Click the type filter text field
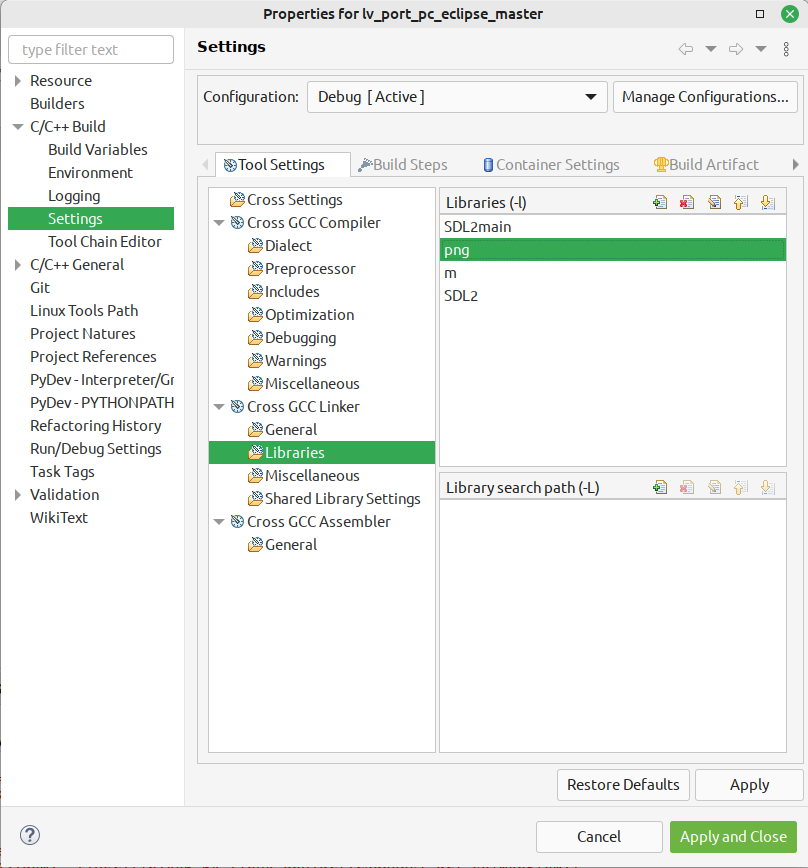Screen dimensions: 808x868 90,49
